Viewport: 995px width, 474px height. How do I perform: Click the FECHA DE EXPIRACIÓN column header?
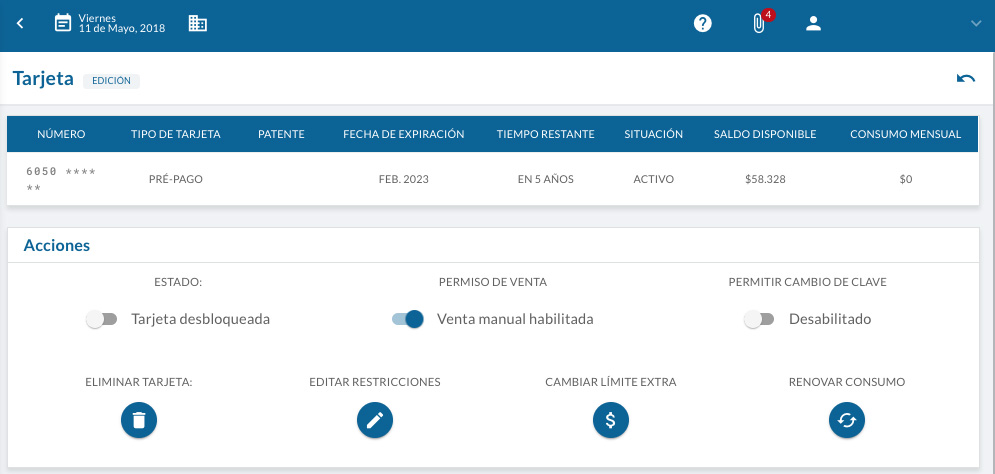click(x=404, y=135)
